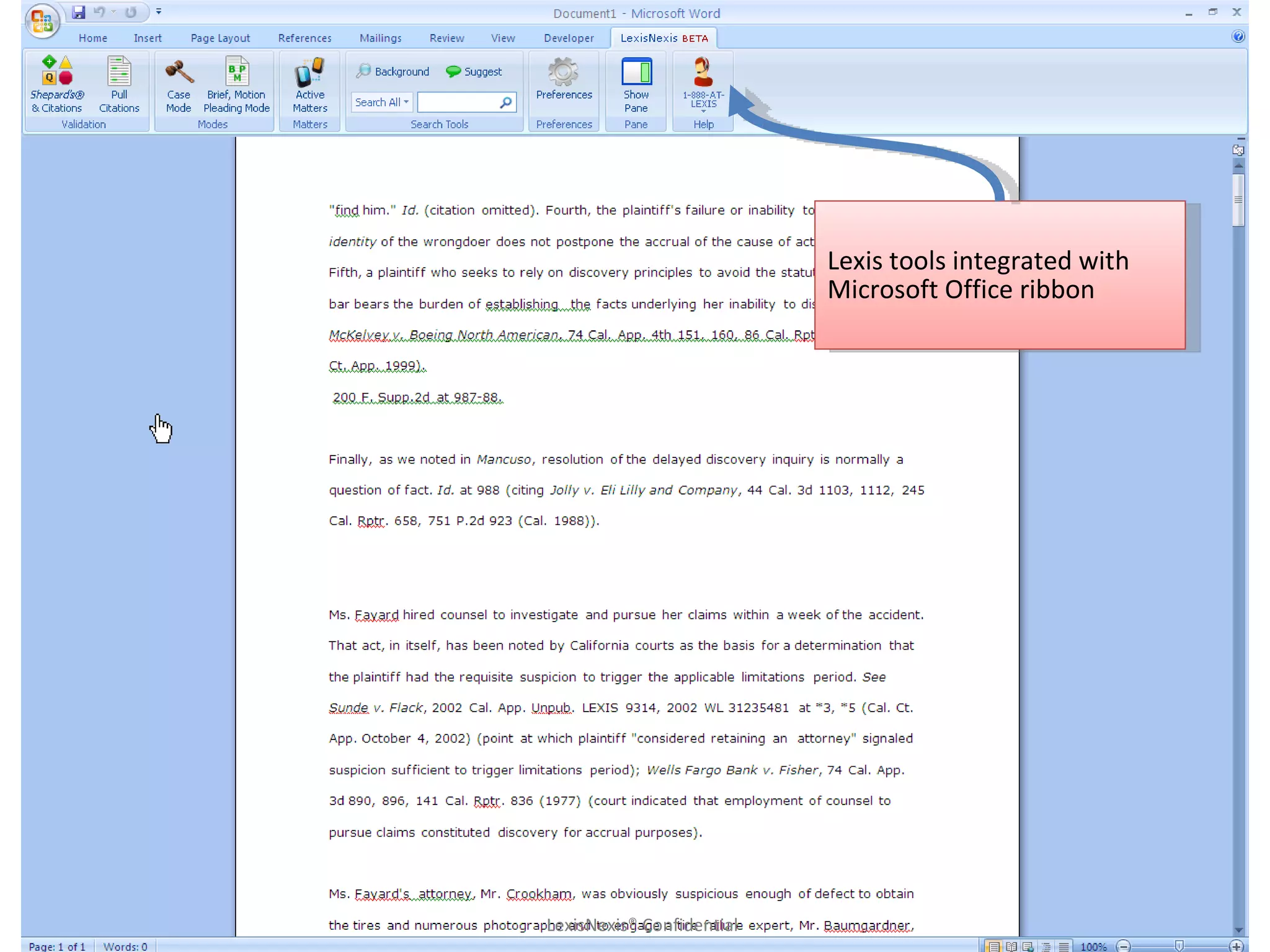Toggle the Show Pane button
Viewport: 1270px width, 952px height.
tap(636, 84)
